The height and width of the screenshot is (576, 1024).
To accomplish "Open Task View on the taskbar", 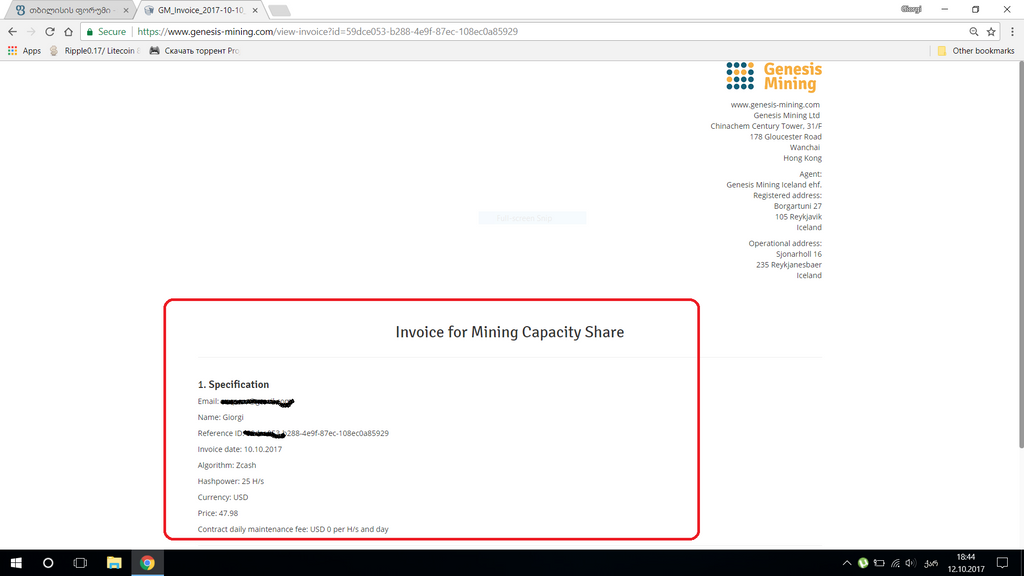I will 80,563.
